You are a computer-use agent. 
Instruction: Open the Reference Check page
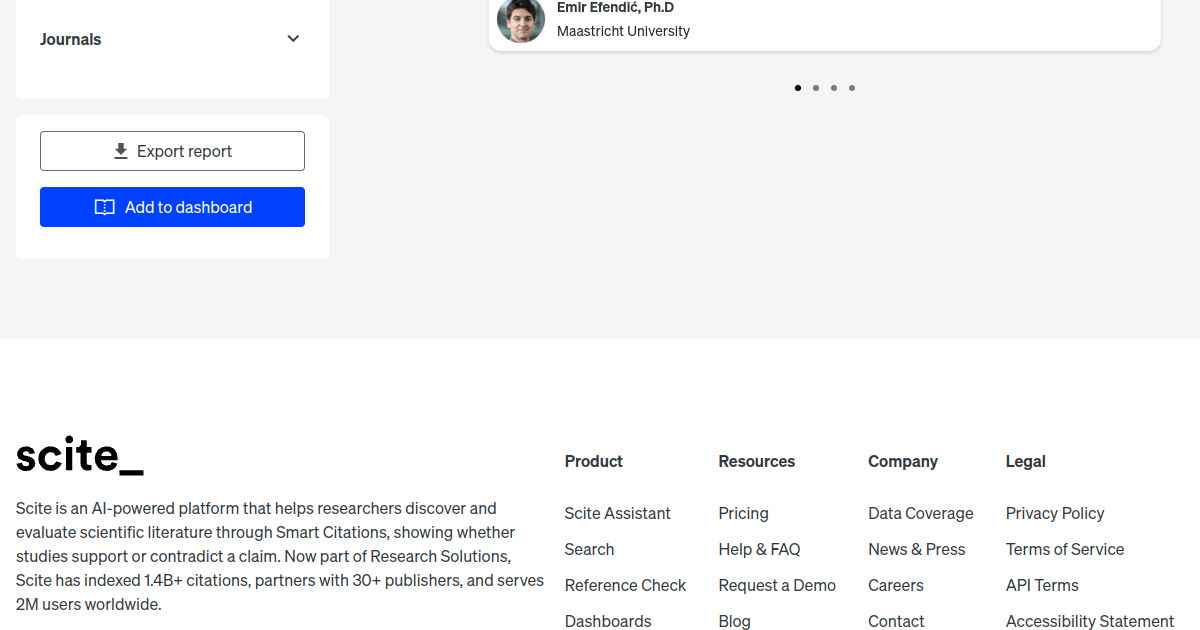point(625,585)
